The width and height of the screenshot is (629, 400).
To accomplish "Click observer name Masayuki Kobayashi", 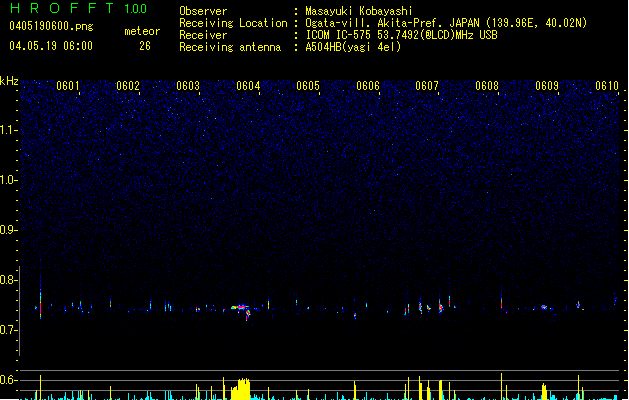I will click(359, 11).
